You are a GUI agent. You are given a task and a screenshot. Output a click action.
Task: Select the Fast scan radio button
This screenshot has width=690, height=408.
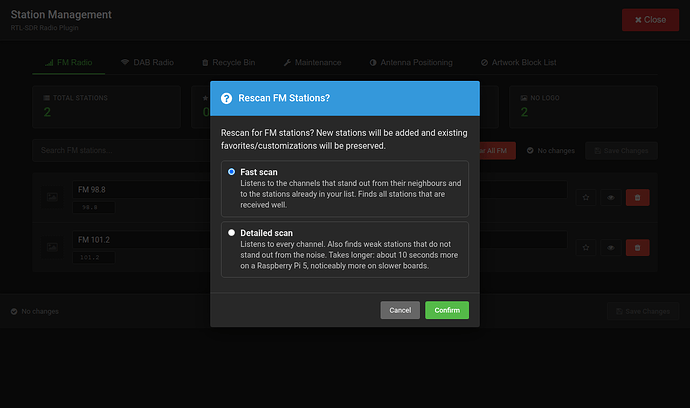coord(231,172)
